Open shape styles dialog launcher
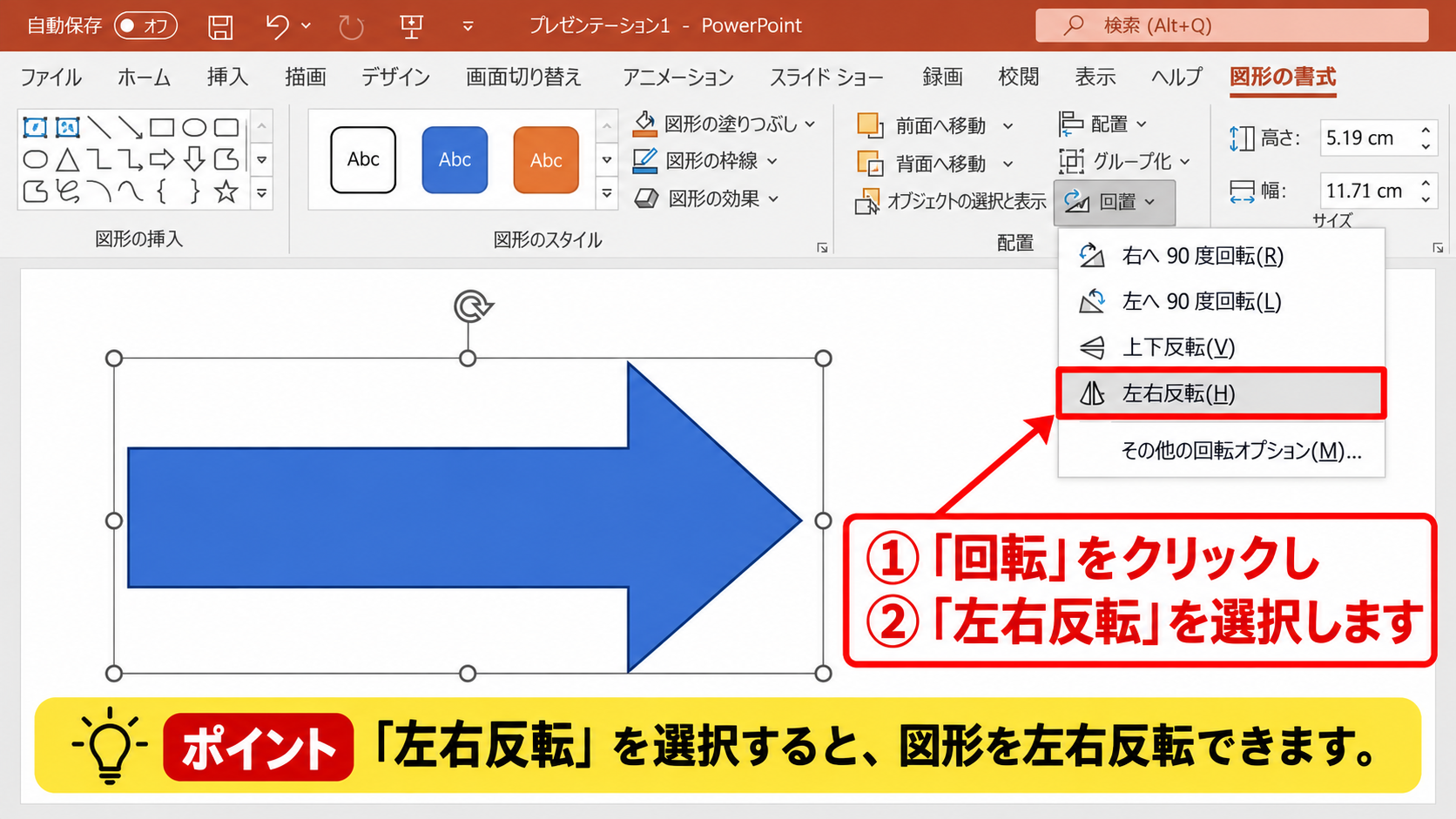This screenshot has width=1456, height=819. coord(822,248)
